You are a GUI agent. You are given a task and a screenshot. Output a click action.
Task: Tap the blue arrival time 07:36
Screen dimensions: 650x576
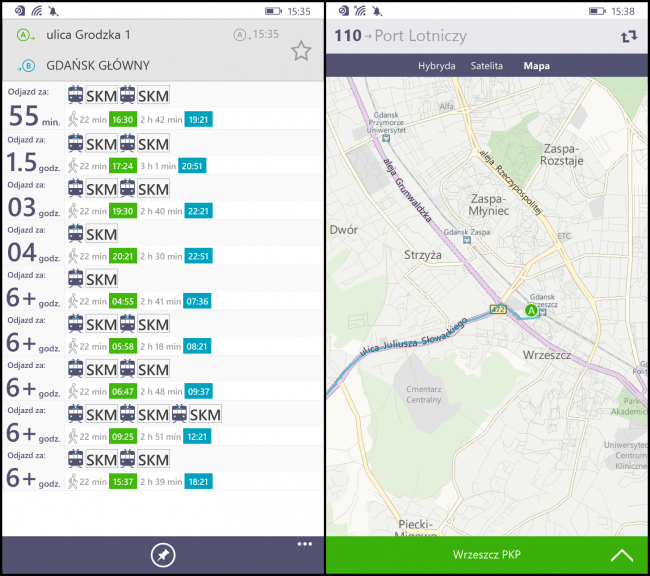tap(197, 301)
